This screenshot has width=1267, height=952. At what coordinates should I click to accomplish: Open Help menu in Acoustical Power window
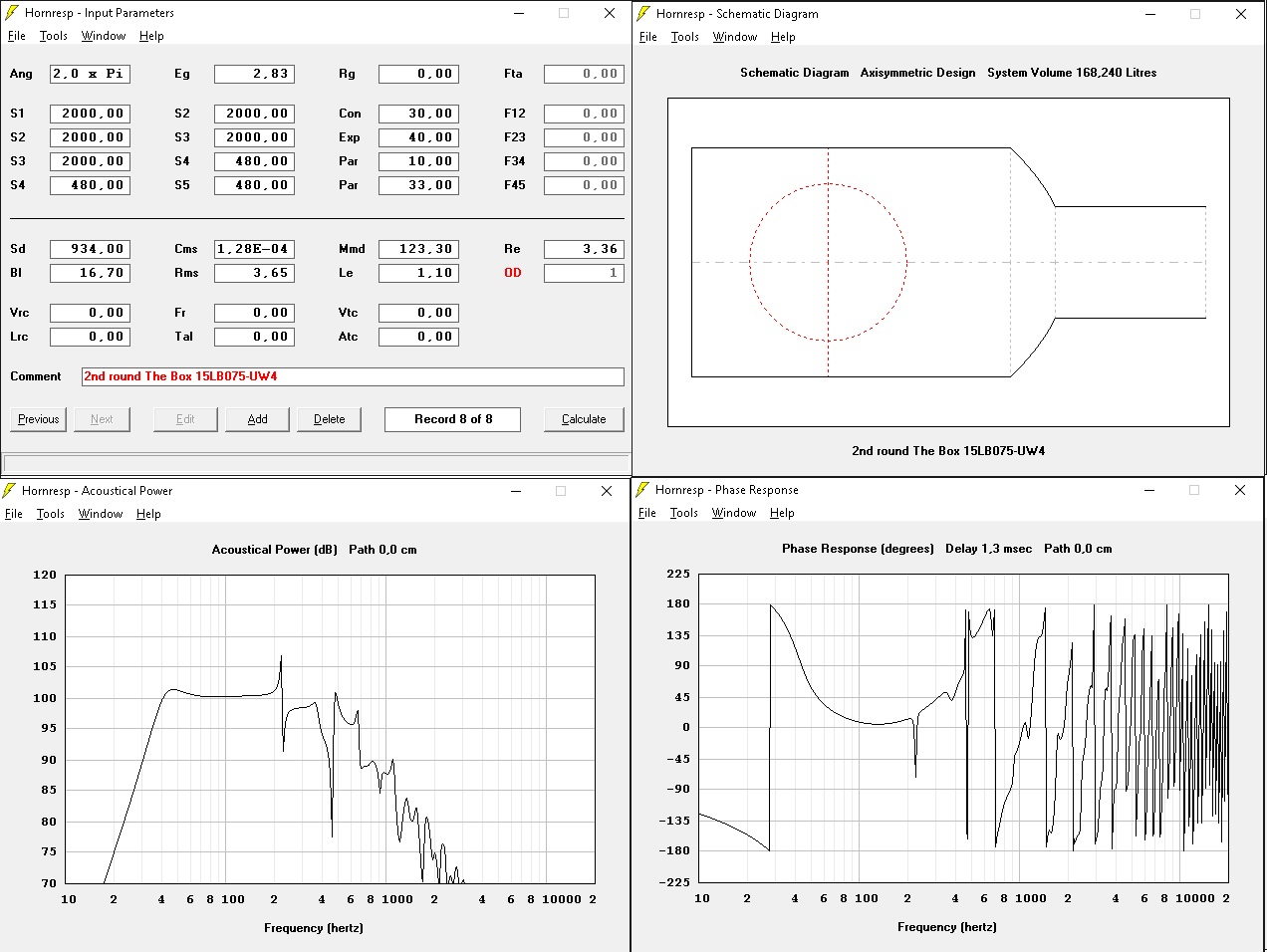[x=148, y=514]
